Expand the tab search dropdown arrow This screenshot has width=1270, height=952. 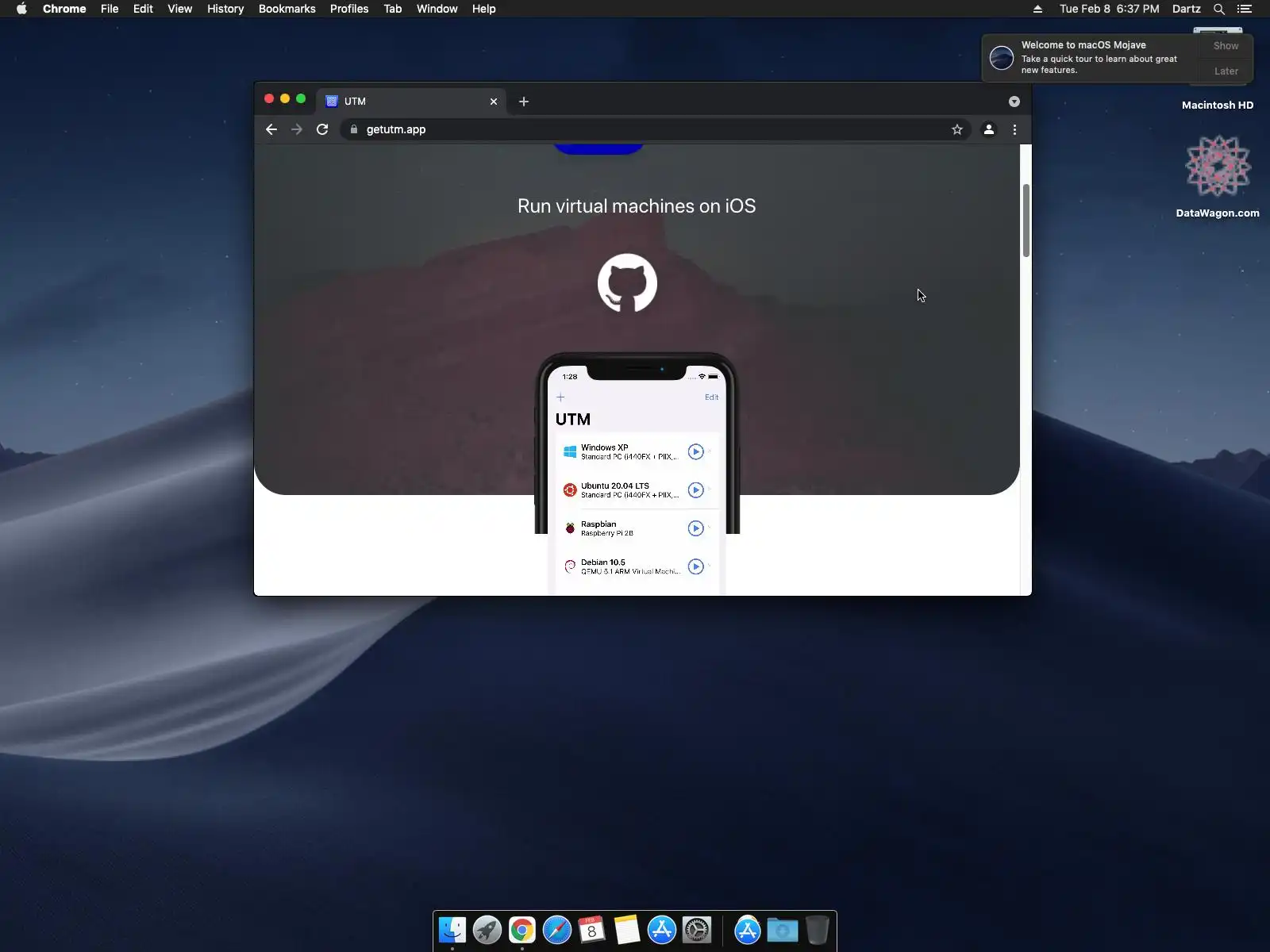(1014, 102)
